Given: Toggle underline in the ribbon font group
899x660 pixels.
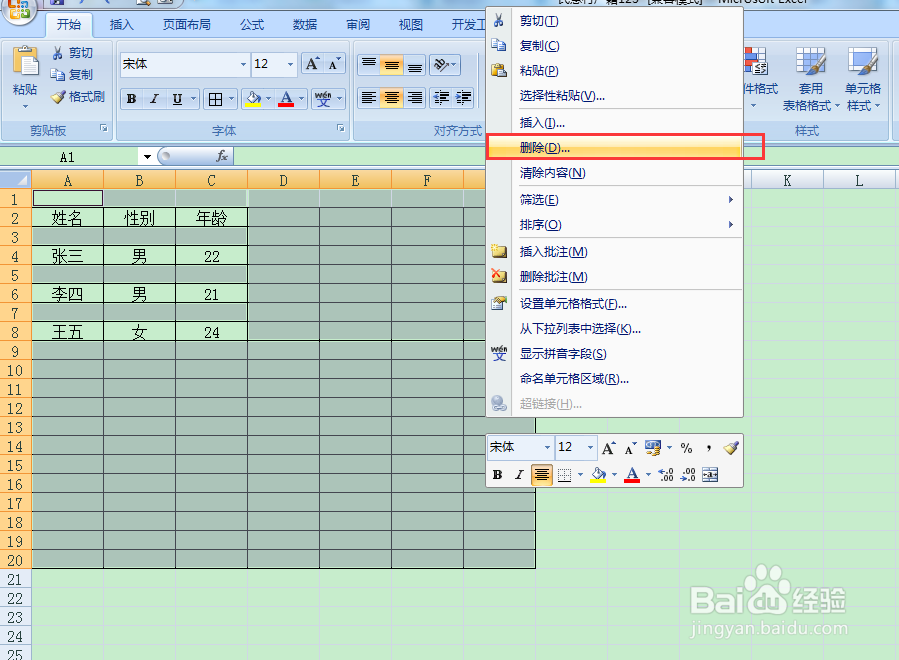Looking at the screenshot, I should 177,99.
